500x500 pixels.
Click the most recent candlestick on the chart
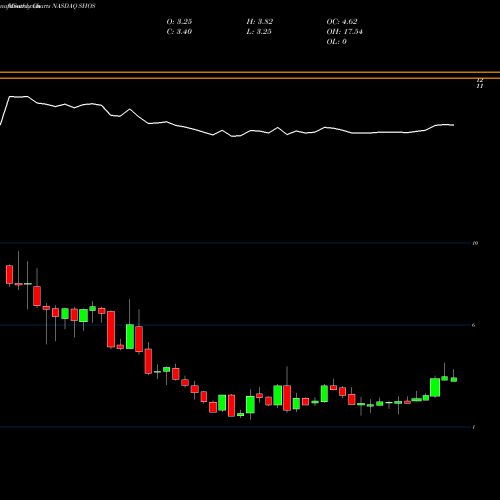tap(454, 379)
